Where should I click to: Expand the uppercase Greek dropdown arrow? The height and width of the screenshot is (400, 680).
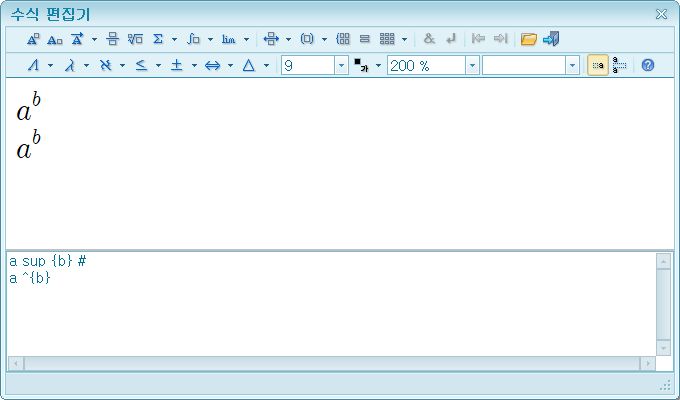pos(50,66)
